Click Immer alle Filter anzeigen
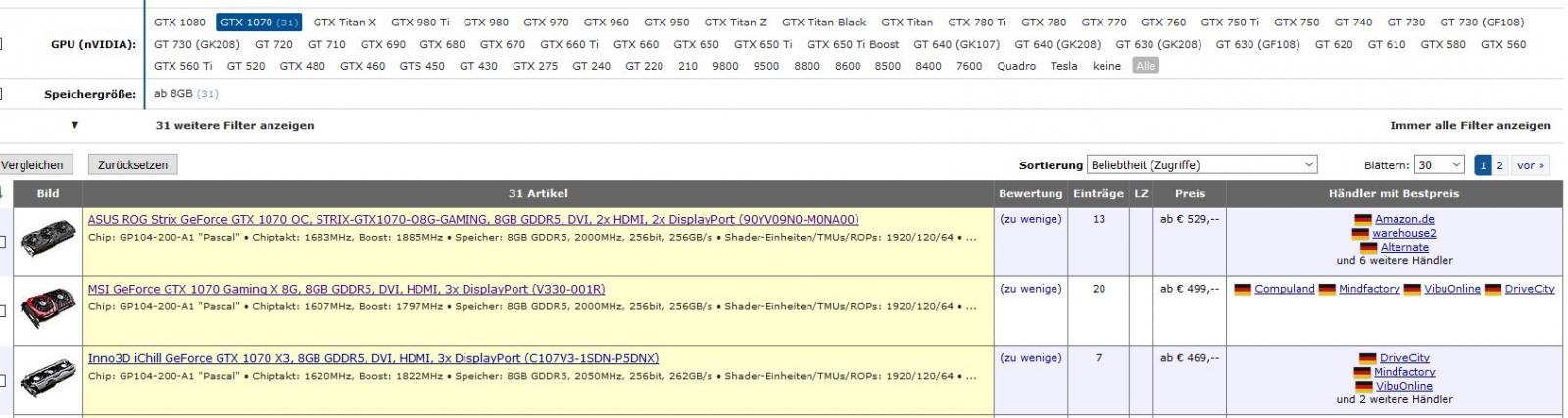Screen dimensions: 1568x418 pyautogui.click(x=1470, y=126)
